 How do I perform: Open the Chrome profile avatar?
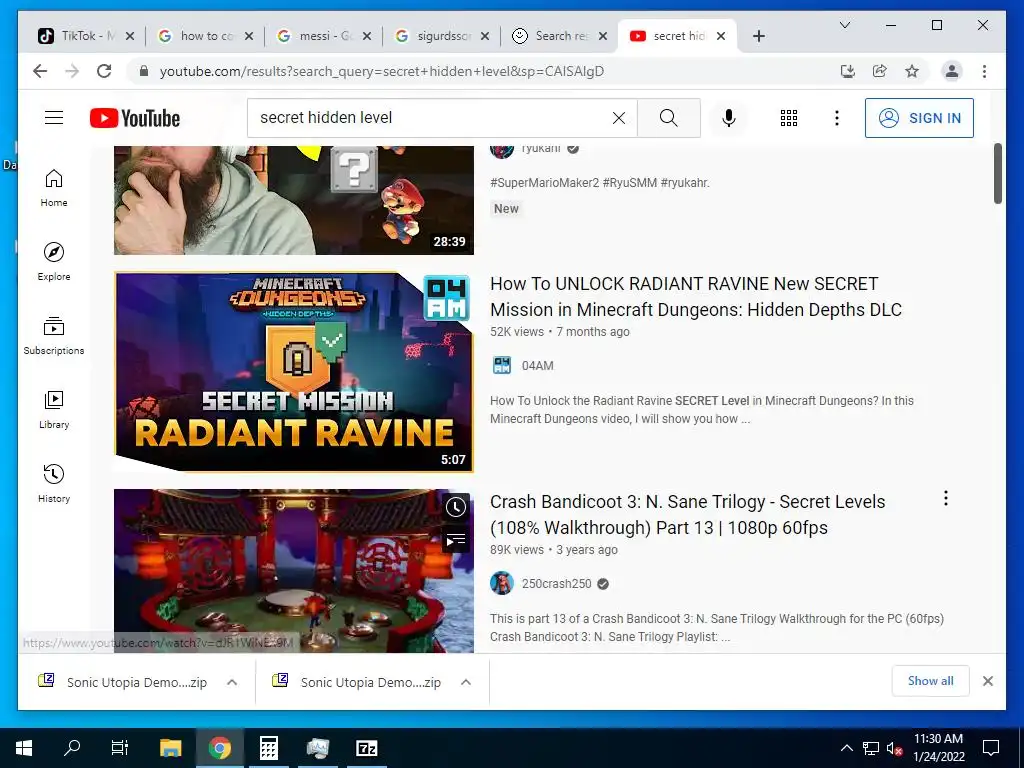pos(952,71)
